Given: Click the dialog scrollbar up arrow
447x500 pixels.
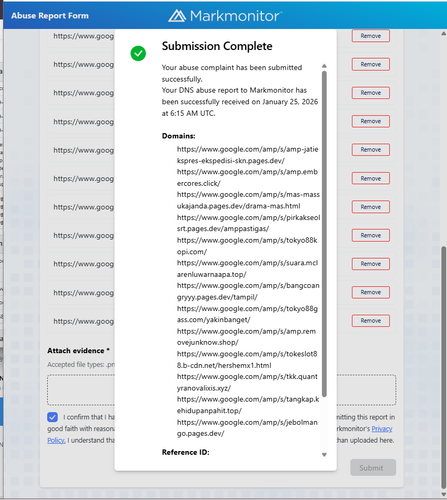Looking at the screenshot, I should pyautogui.click(x=324, y=66).
